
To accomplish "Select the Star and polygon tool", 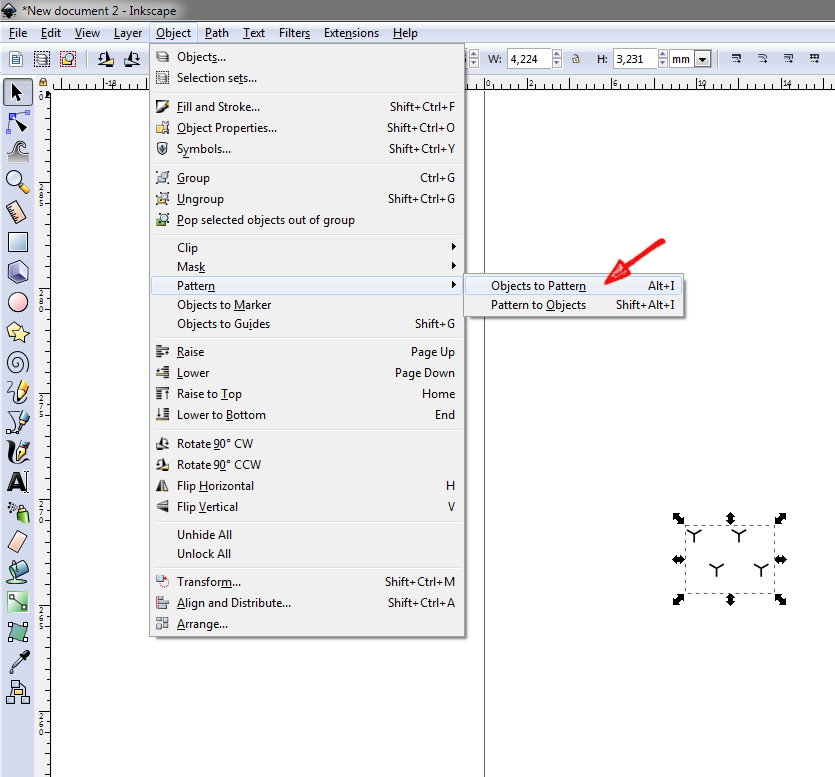I will pos(18,332).
